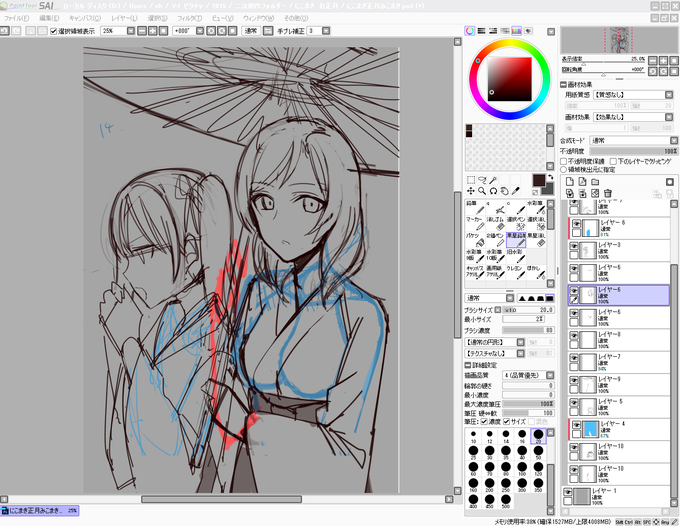Select the lasso selection tool

(x=482, y=180)
